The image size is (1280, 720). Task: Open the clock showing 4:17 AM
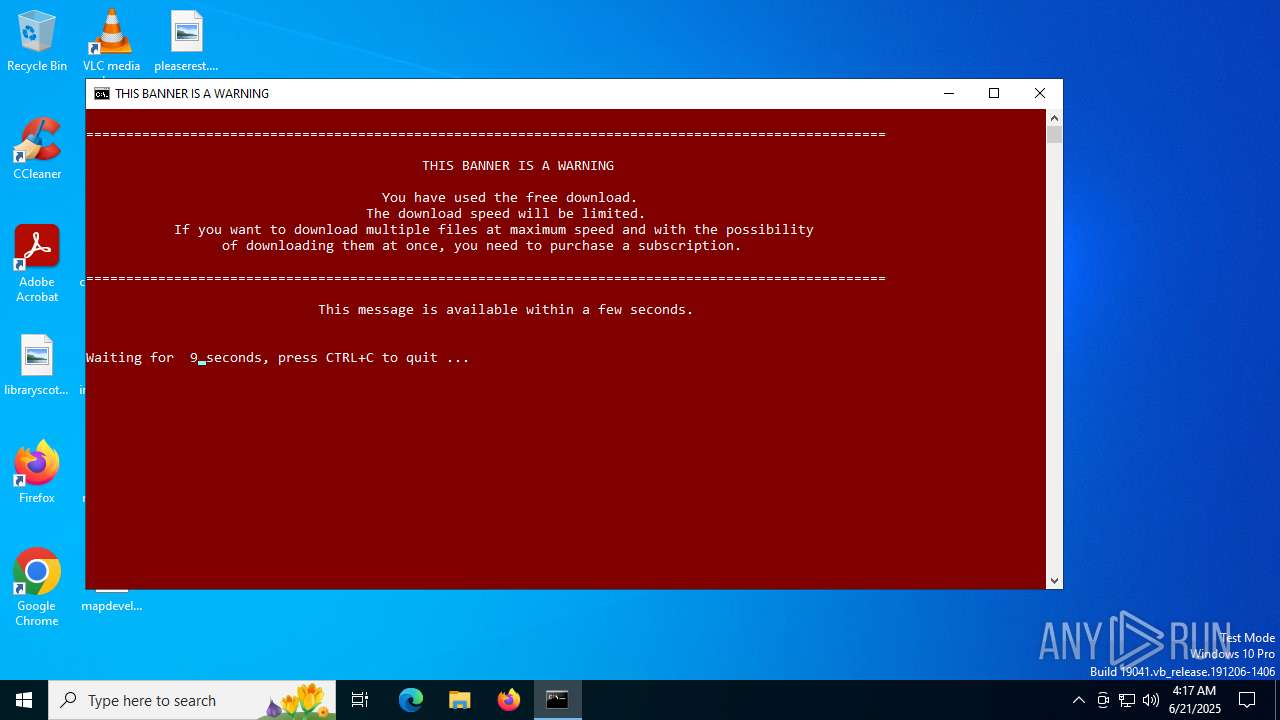(x=1194, y=700)
